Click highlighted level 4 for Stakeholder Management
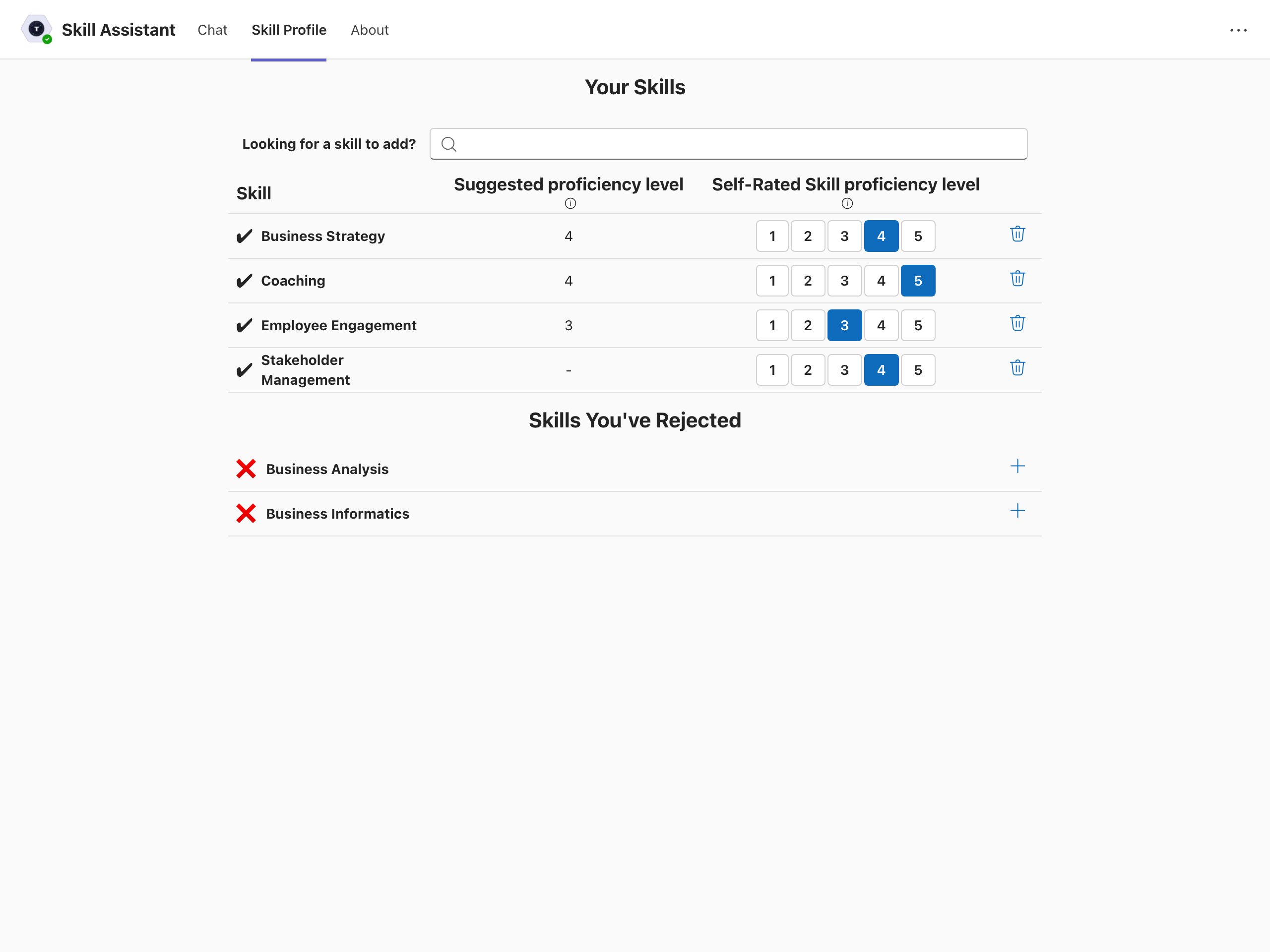1270x952 pixels. [881, 370]
